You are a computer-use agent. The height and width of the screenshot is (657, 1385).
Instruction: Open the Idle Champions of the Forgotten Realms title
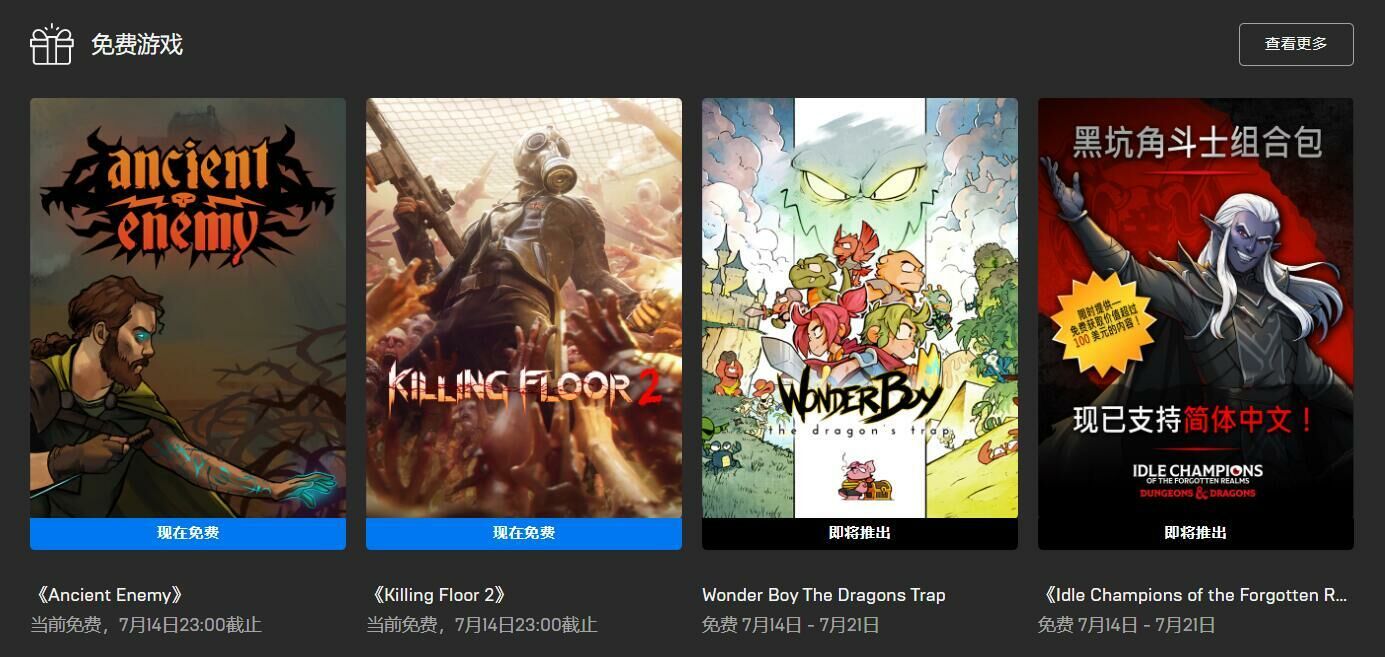(1194, 595)
